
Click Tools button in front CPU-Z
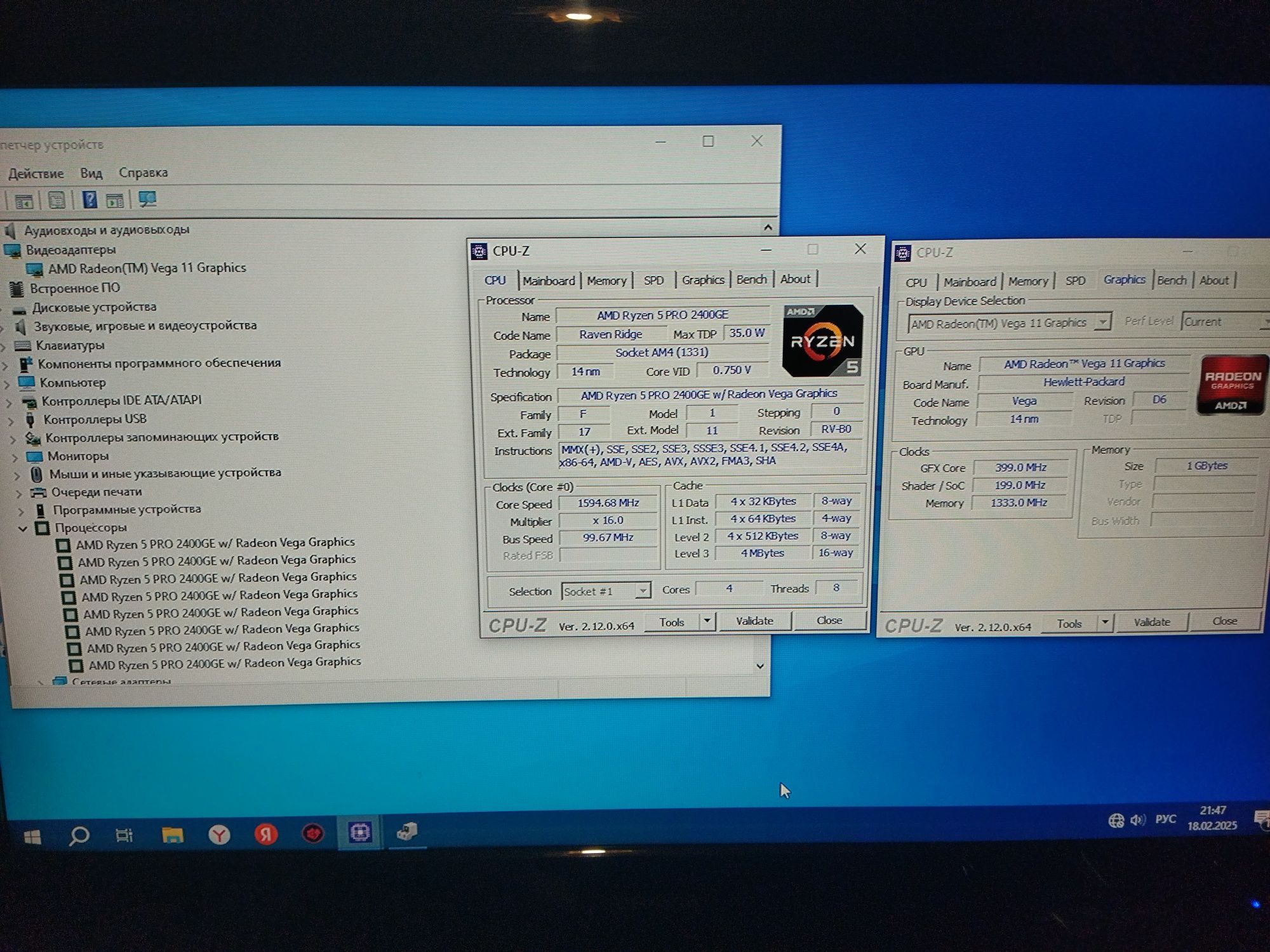coord(672,622)
